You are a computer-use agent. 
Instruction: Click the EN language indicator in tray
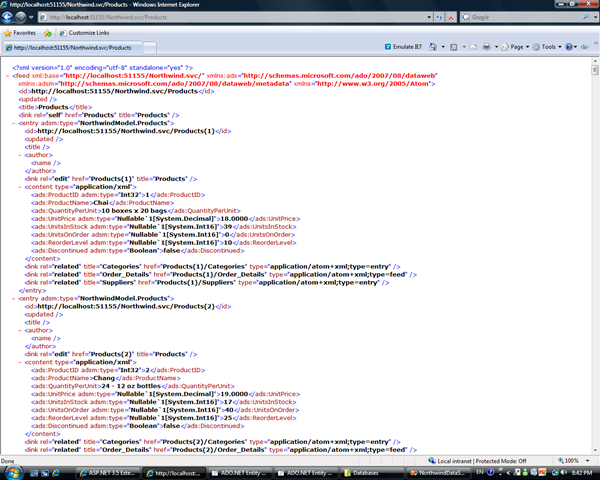click(x=479, y=472)
